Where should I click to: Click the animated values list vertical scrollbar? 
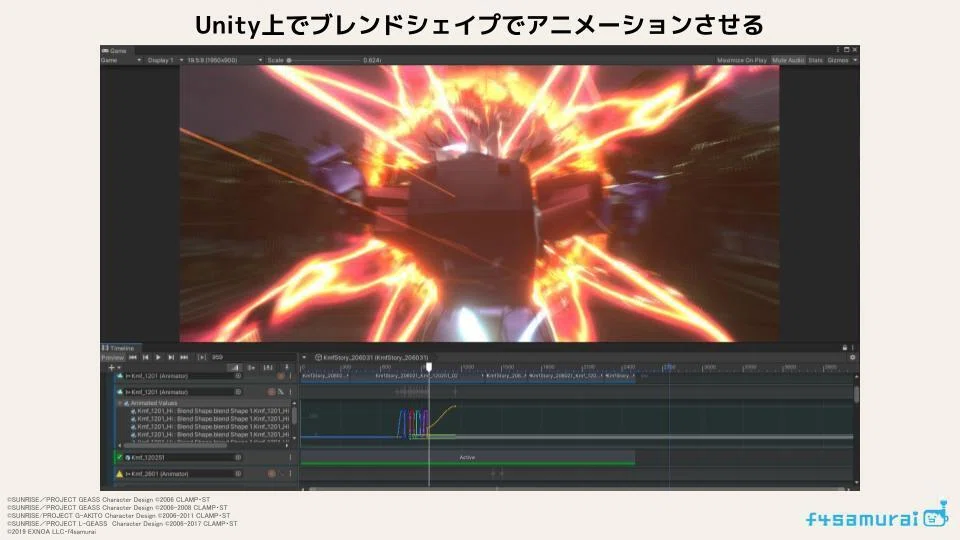294,416
